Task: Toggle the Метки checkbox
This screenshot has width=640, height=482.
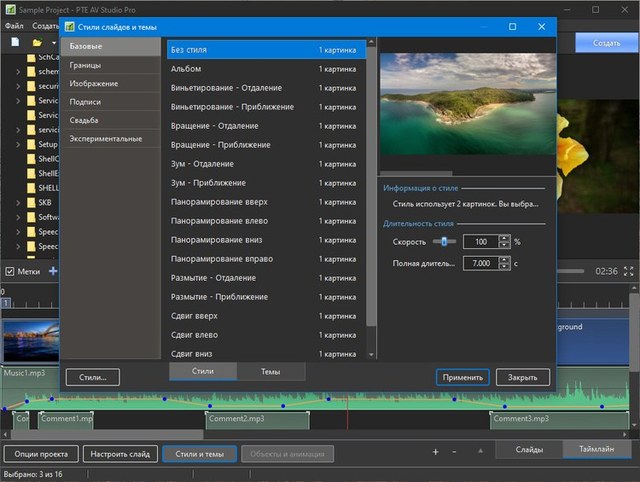Action: tap(10, 271)
